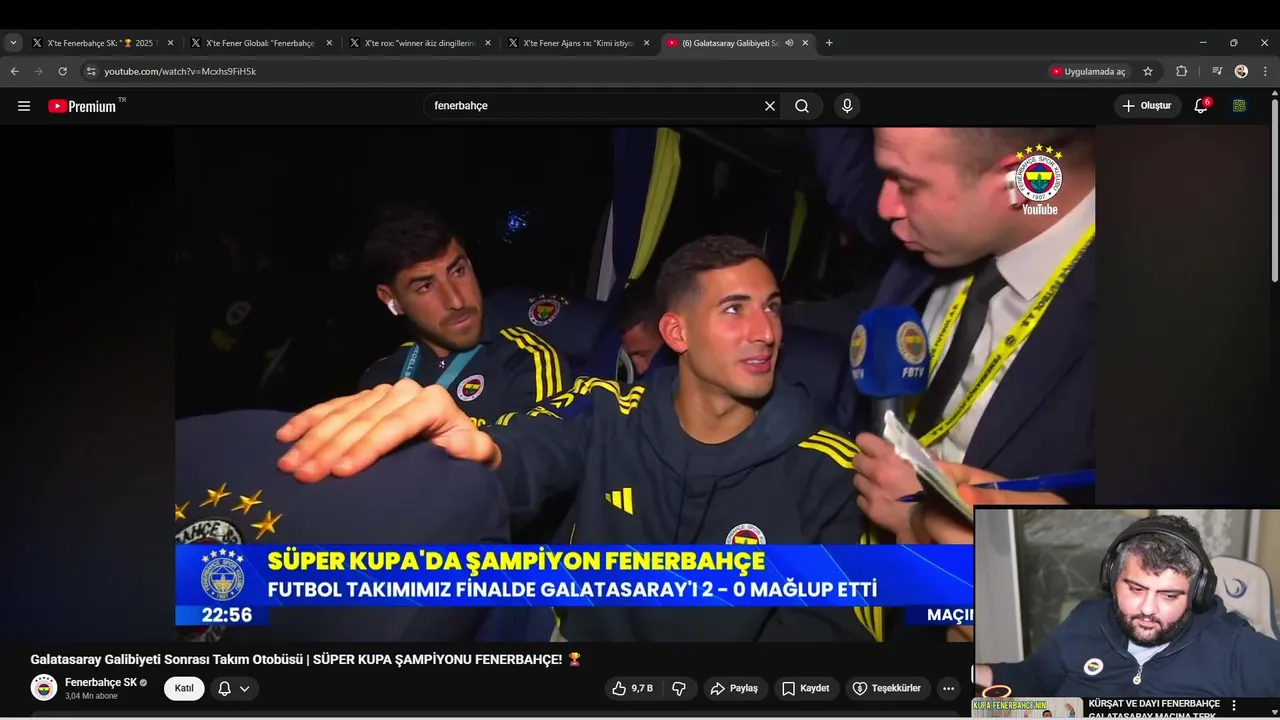Viewport: 1280px width, 720px height.
Task: View site information icon in address bar
Action: pos(91,71)
